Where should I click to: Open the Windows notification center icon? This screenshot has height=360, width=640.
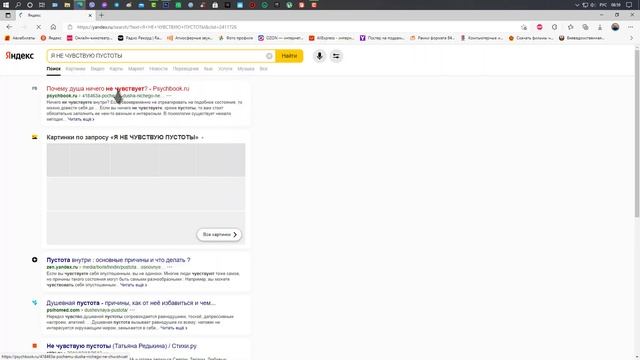point(629,5)
